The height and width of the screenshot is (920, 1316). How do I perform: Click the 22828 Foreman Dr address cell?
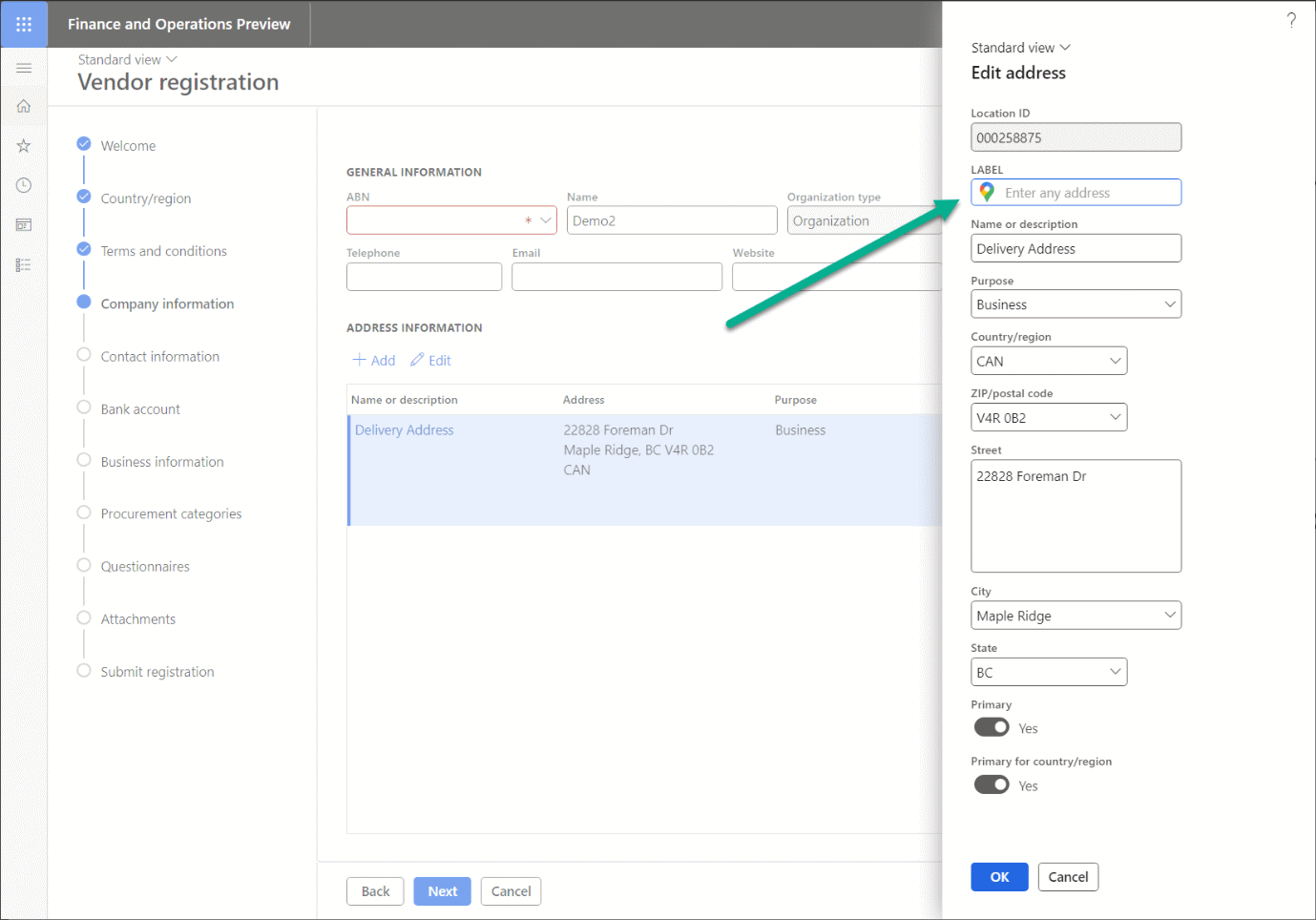point(638,450)
